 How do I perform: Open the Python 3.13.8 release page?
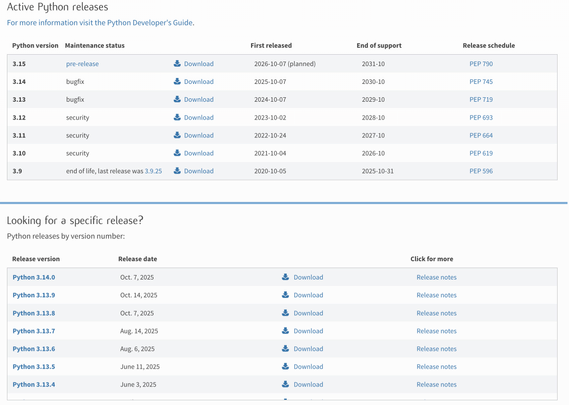[x=34, y=313]
